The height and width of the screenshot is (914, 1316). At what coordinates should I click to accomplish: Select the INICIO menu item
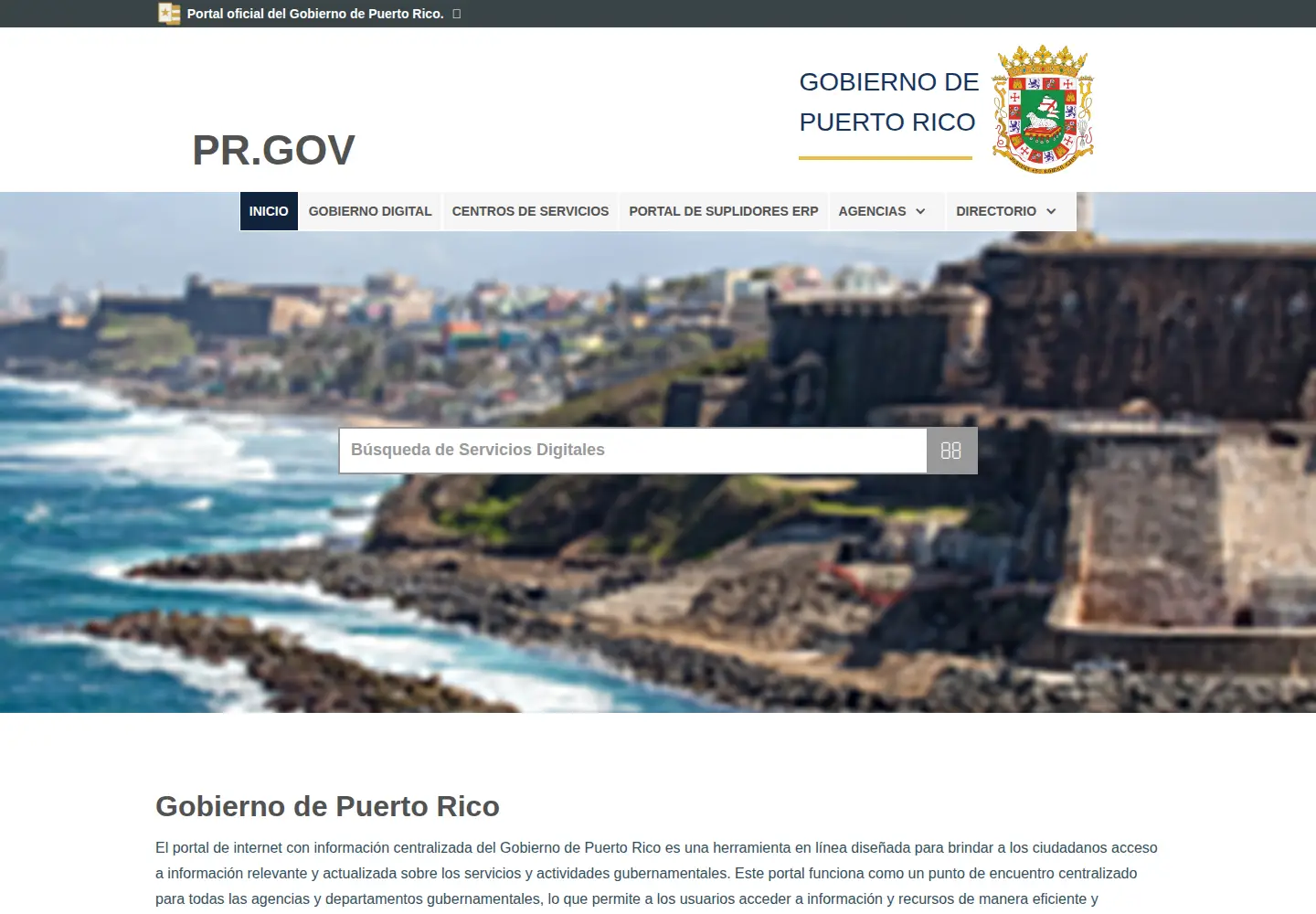click(x=269, y=211)
